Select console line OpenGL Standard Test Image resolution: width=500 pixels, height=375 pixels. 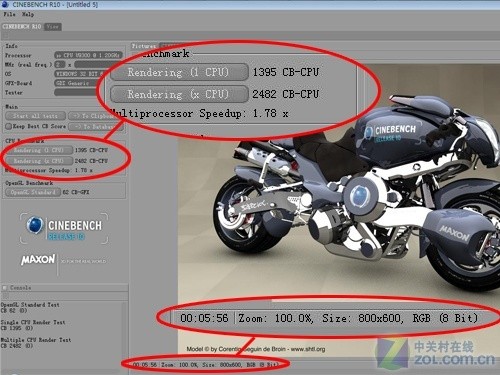click(30, 305)
